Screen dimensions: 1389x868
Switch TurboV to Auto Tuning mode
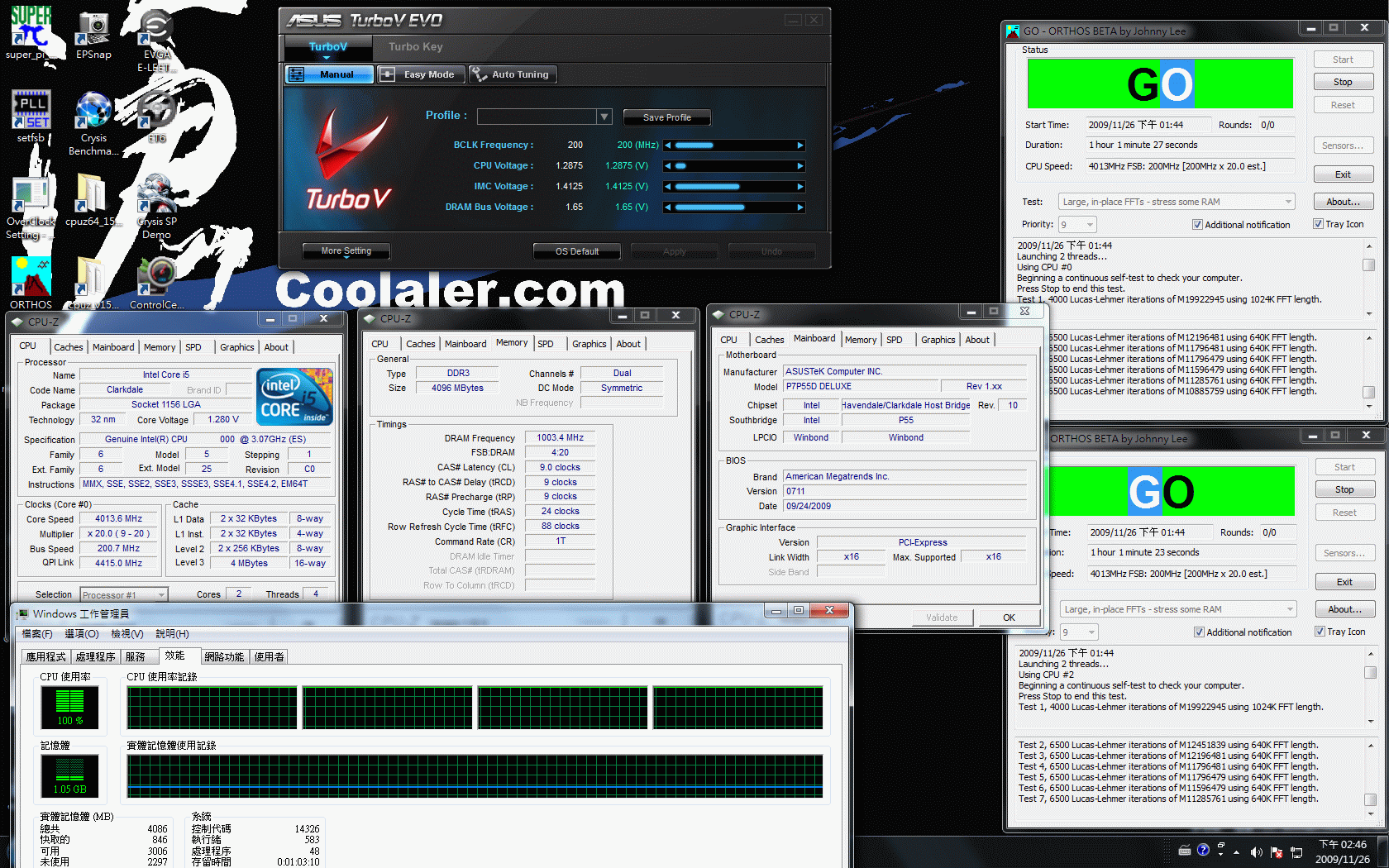coord(513,74)
